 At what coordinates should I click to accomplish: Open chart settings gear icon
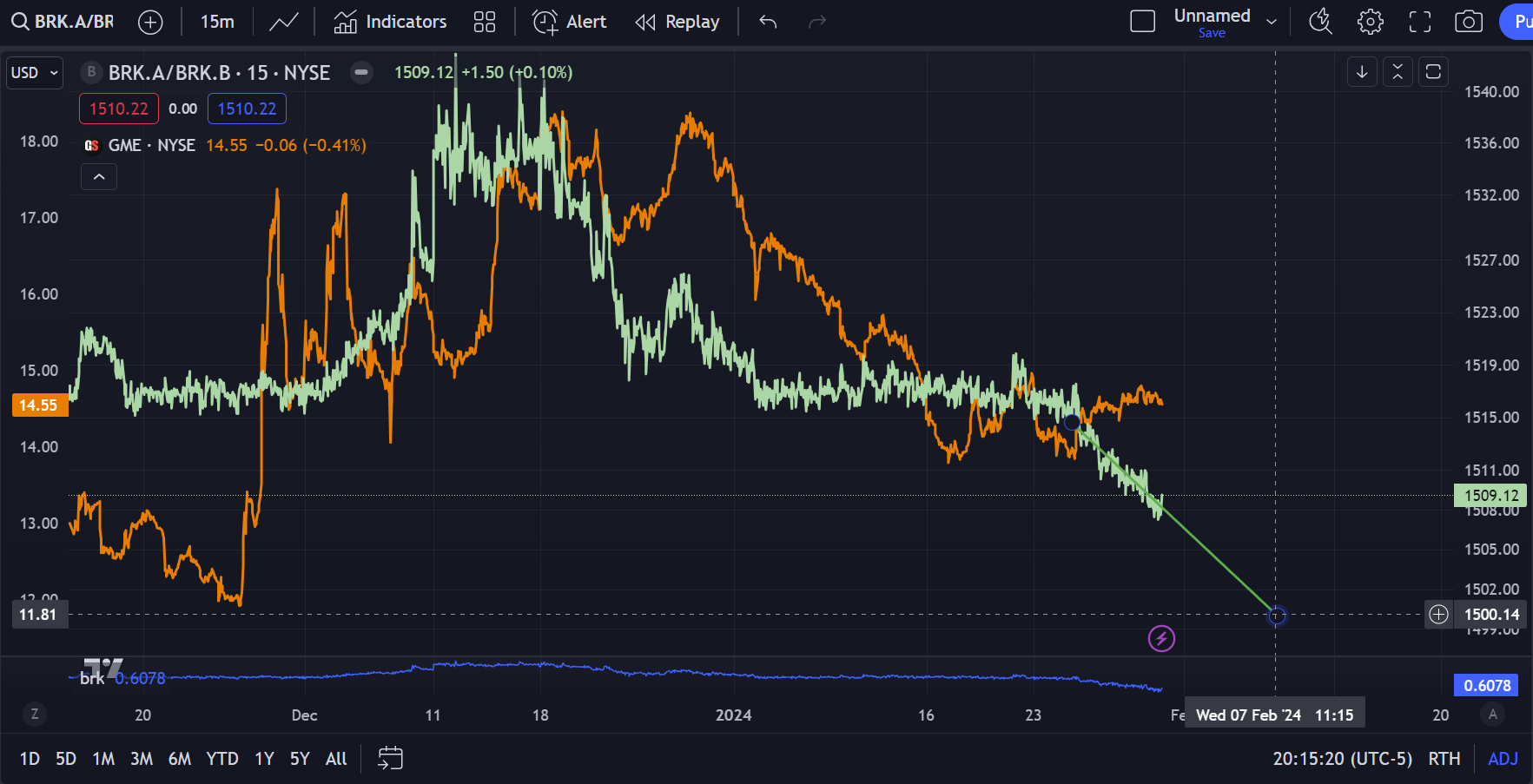tap(1371, 22)
